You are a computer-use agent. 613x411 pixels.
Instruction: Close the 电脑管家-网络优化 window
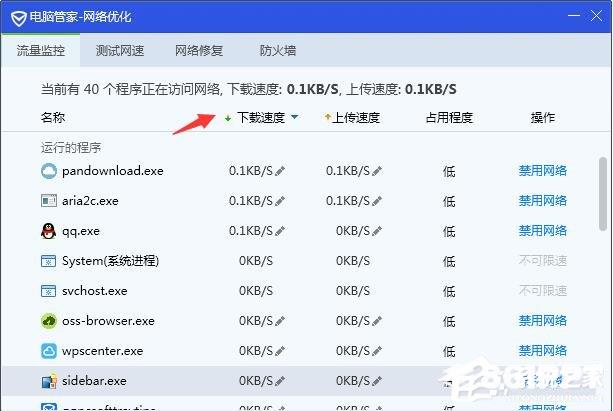click(x=597, y=16)
